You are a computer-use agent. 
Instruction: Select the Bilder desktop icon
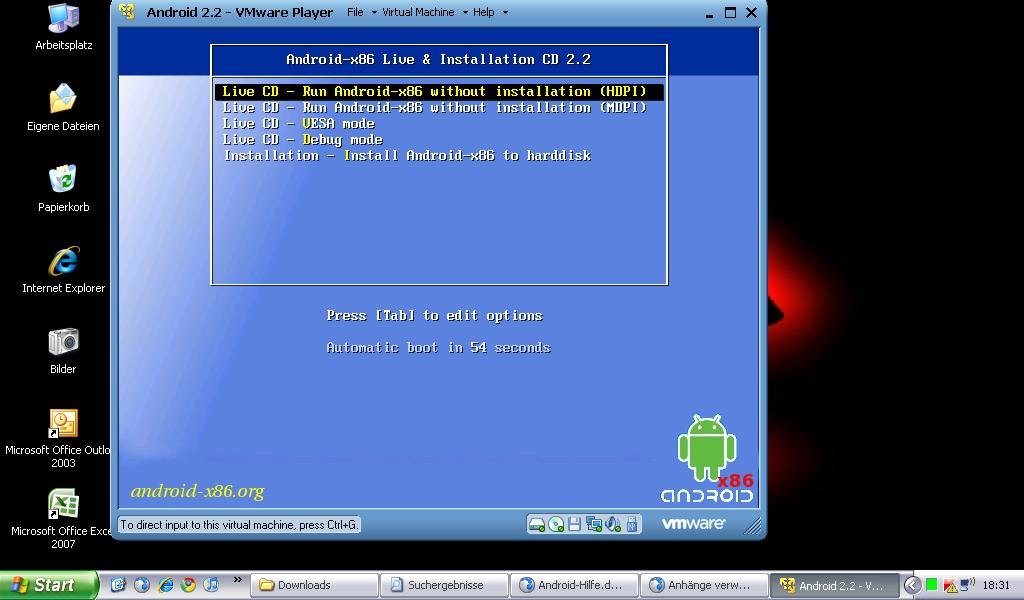point(63,351)
